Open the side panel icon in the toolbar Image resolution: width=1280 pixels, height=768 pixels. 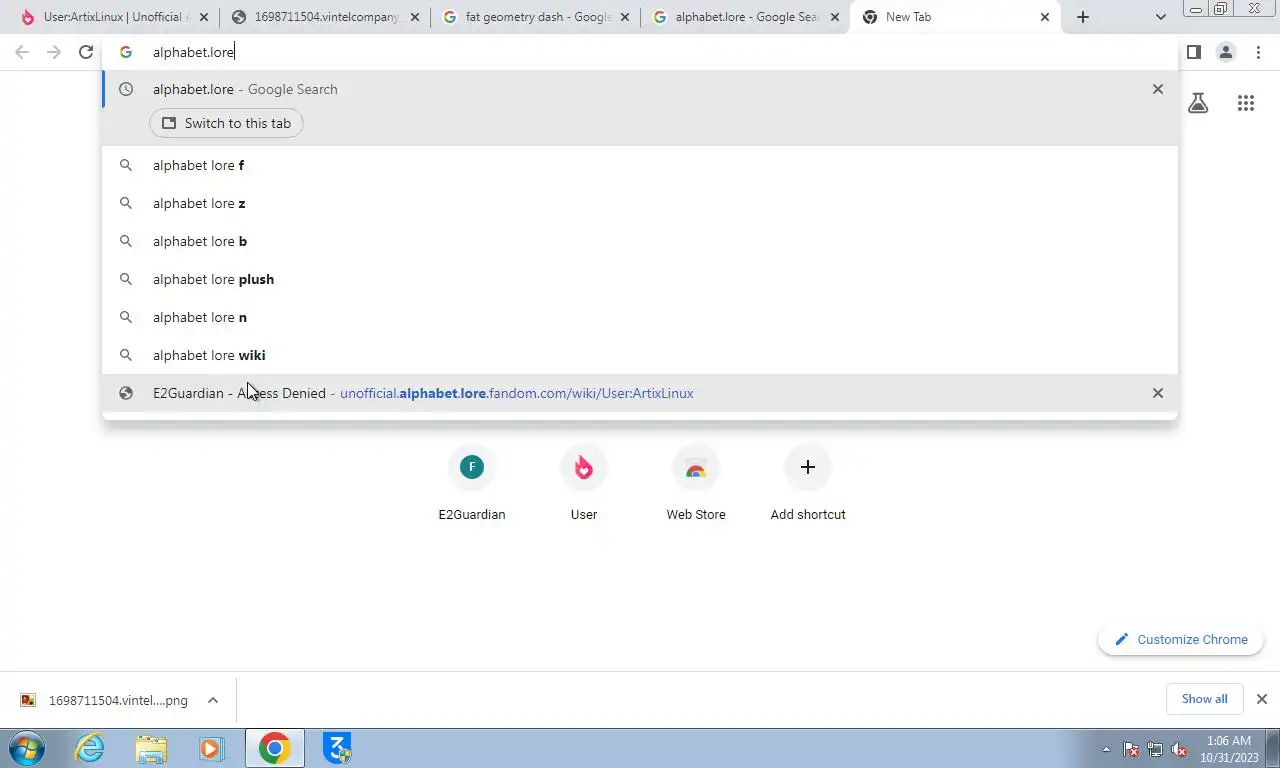click(1193, 52)
